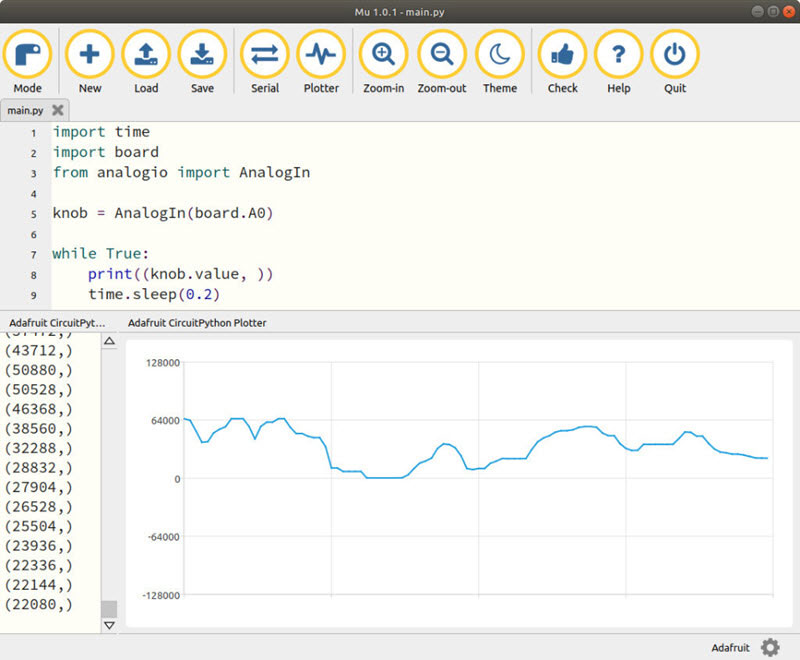Check code with the thumbs-up button
Screen dimensions: 800x660
tap(562, 55)
